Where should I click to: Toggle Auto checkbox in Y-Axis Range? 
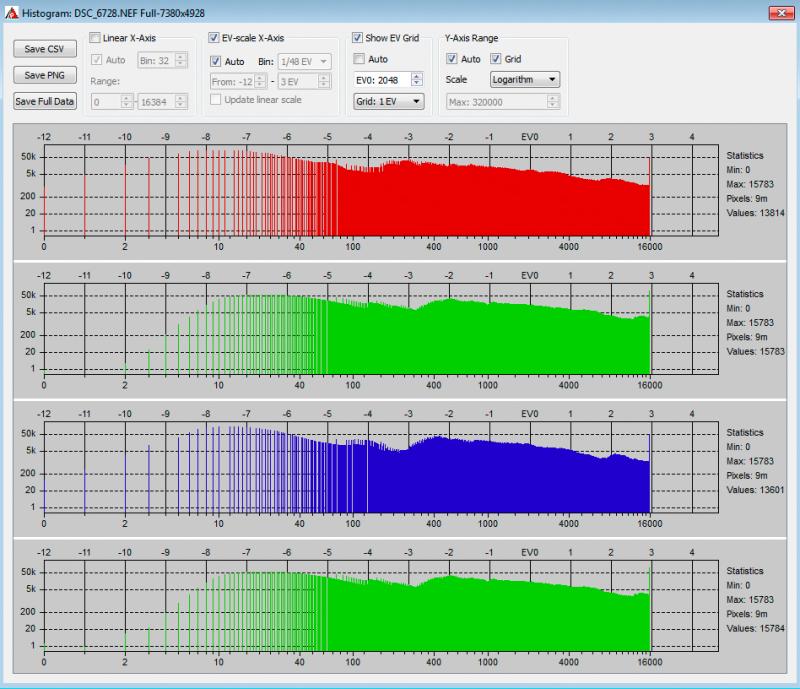(x=452, y=59)
